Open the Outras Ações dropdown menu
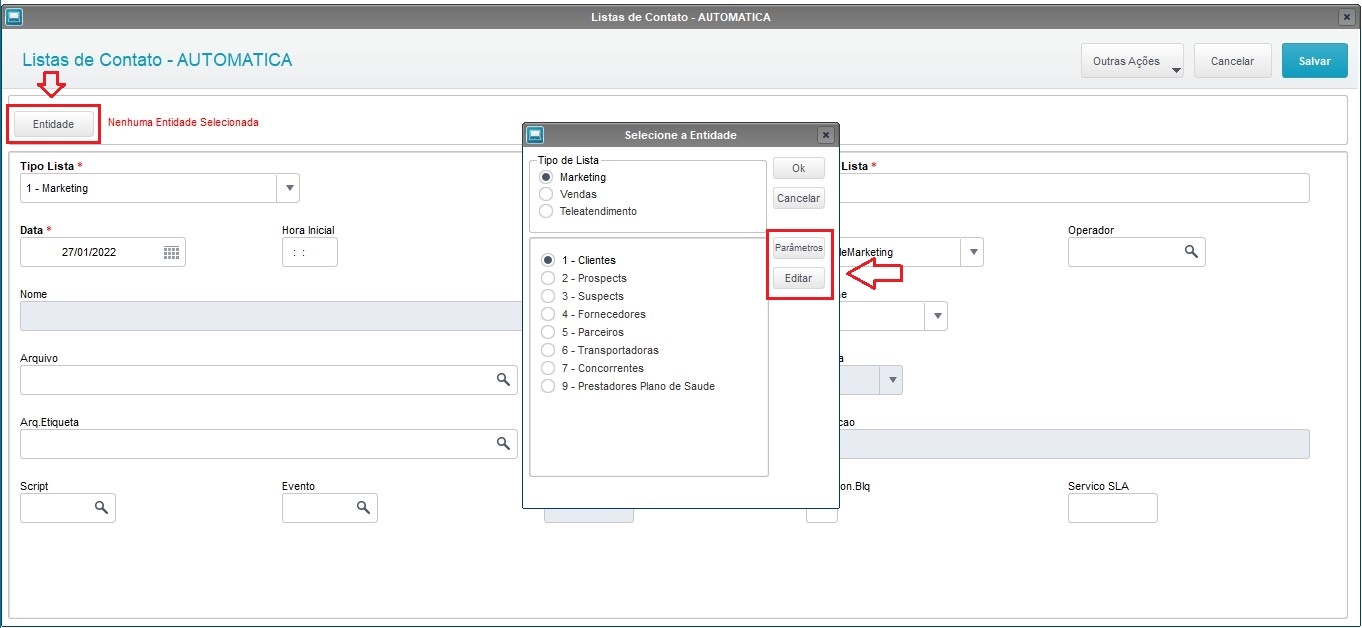 point(1132,61)
